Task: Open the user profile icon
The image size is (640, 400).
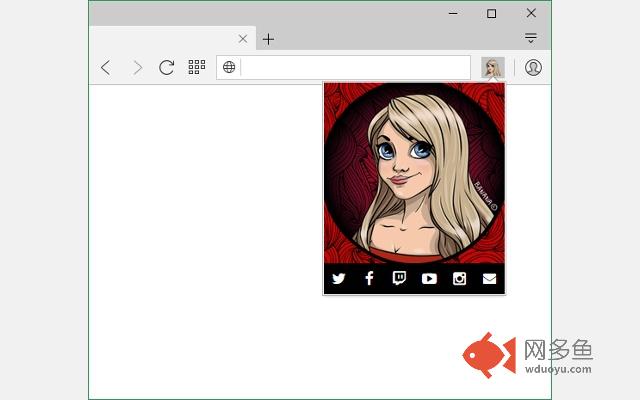Action: (533, 67)
